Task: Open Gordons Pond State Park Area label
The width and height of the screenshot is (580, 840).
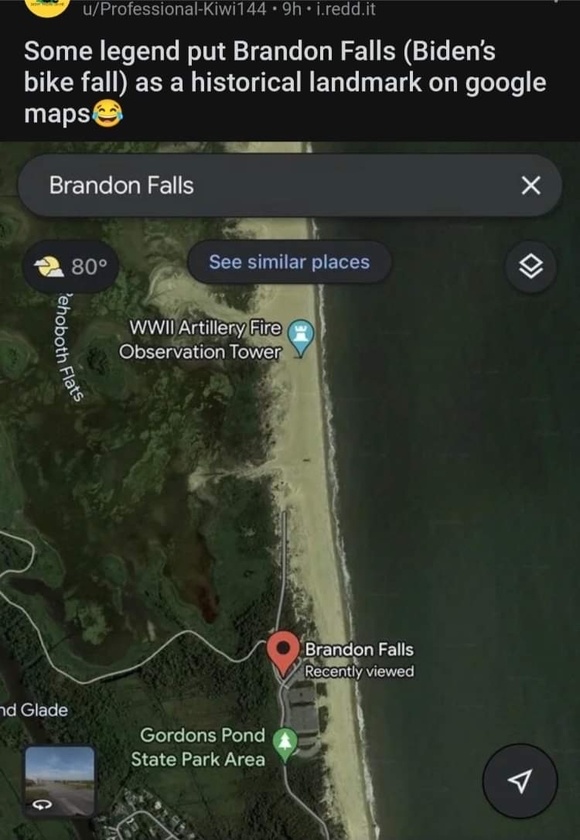Action: (x=198, y=747)
